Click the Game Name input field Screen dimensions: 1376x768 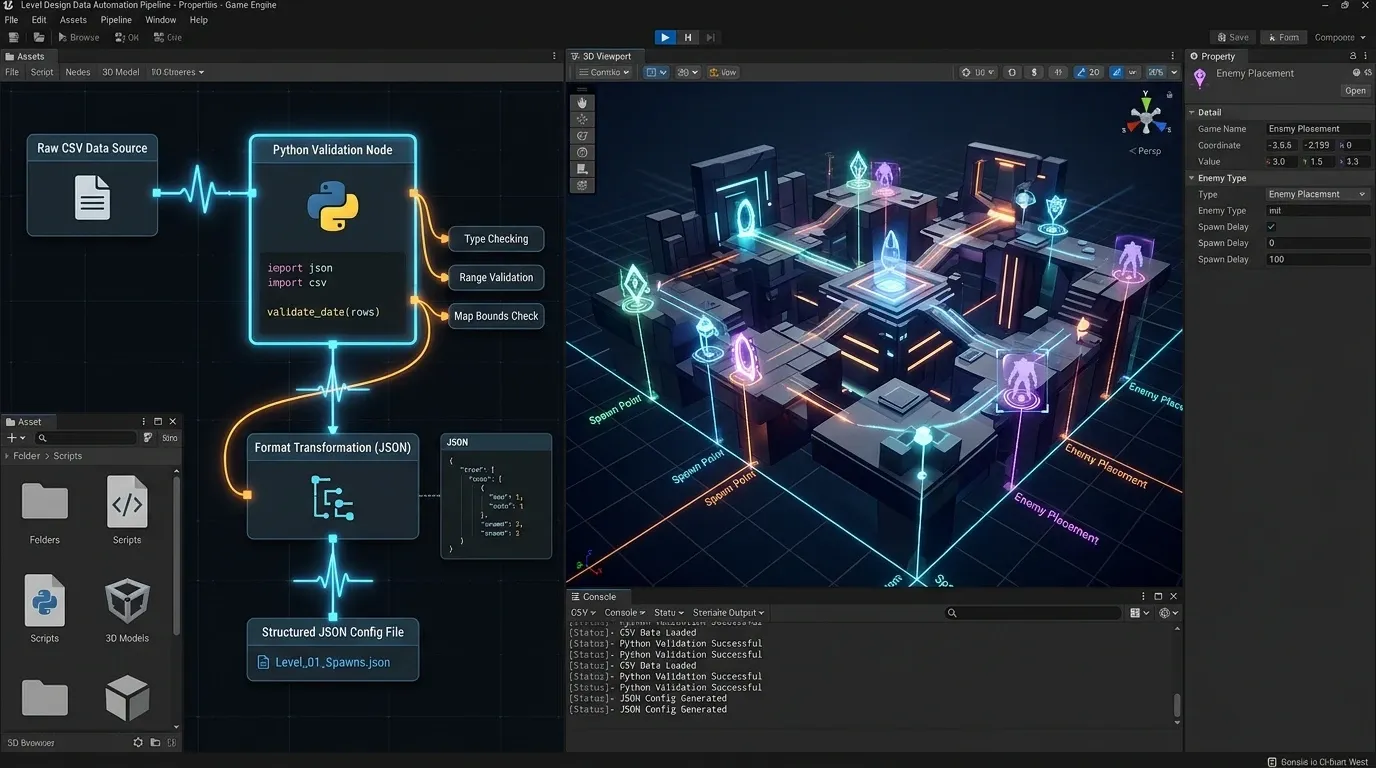tap(1317, 129)
